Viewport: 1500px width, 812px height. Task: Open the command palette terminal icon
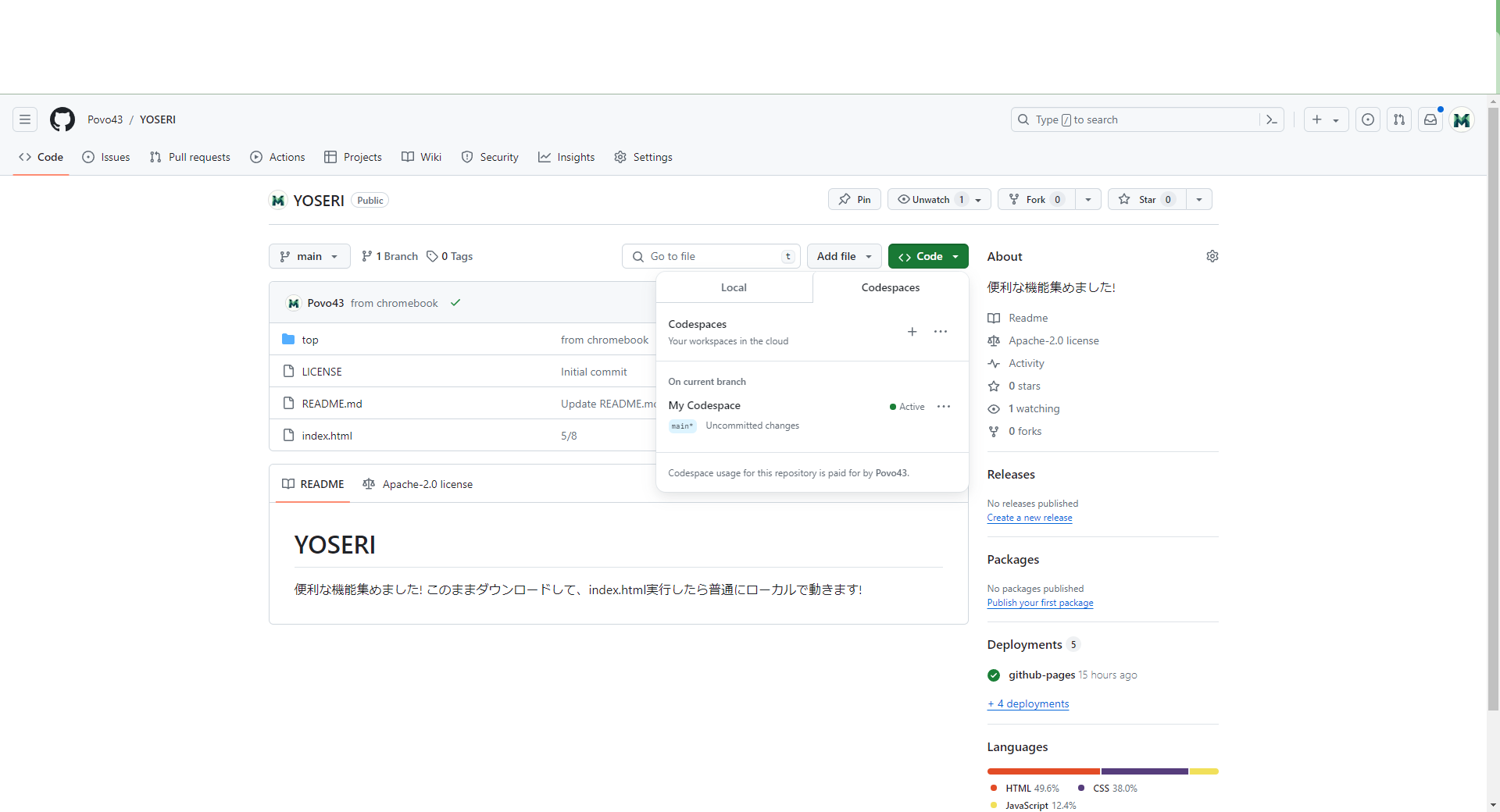pyautogui.click(x=1272, y=119)
